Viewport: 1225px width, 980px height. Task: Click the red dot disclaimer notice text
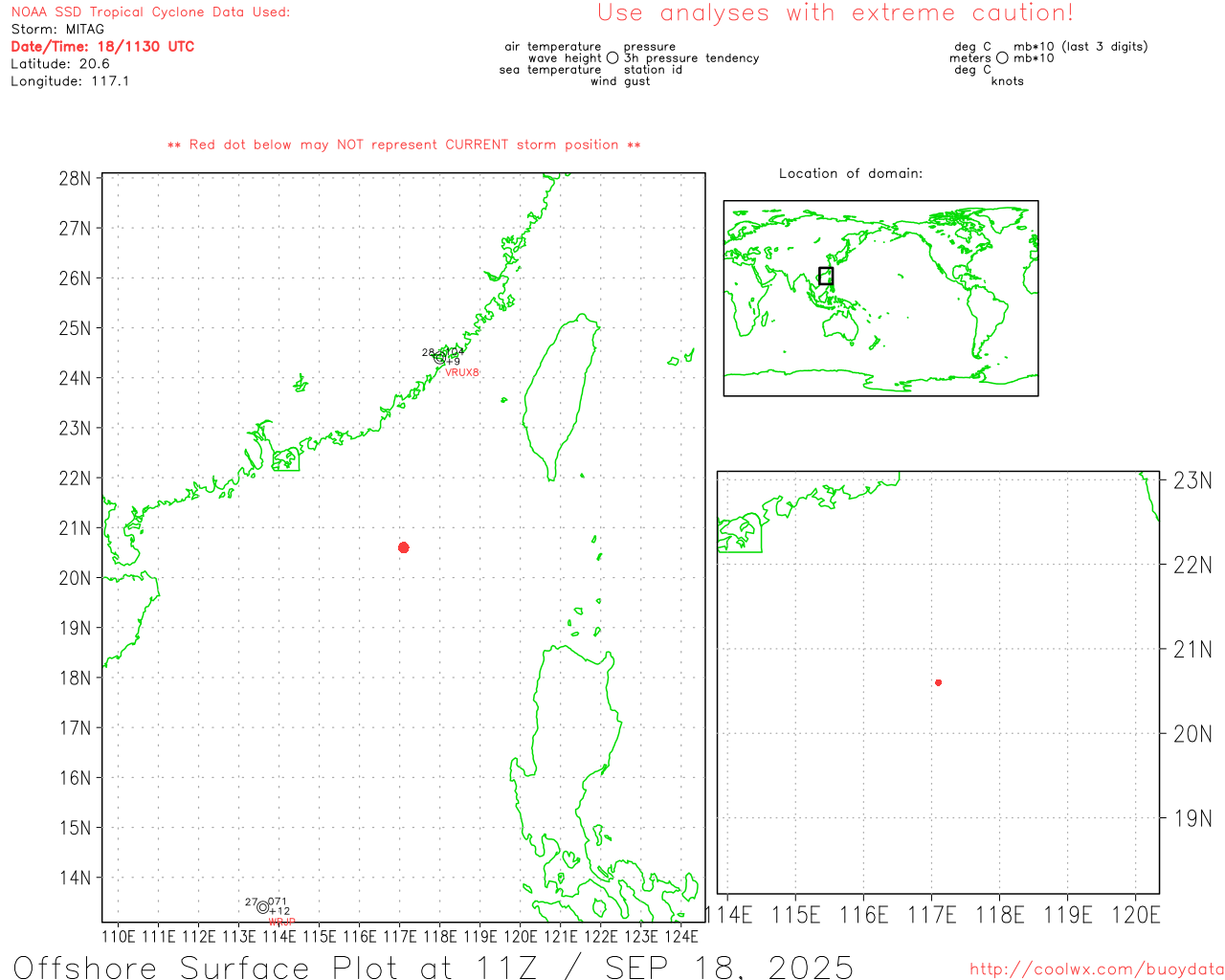(404, 145)
